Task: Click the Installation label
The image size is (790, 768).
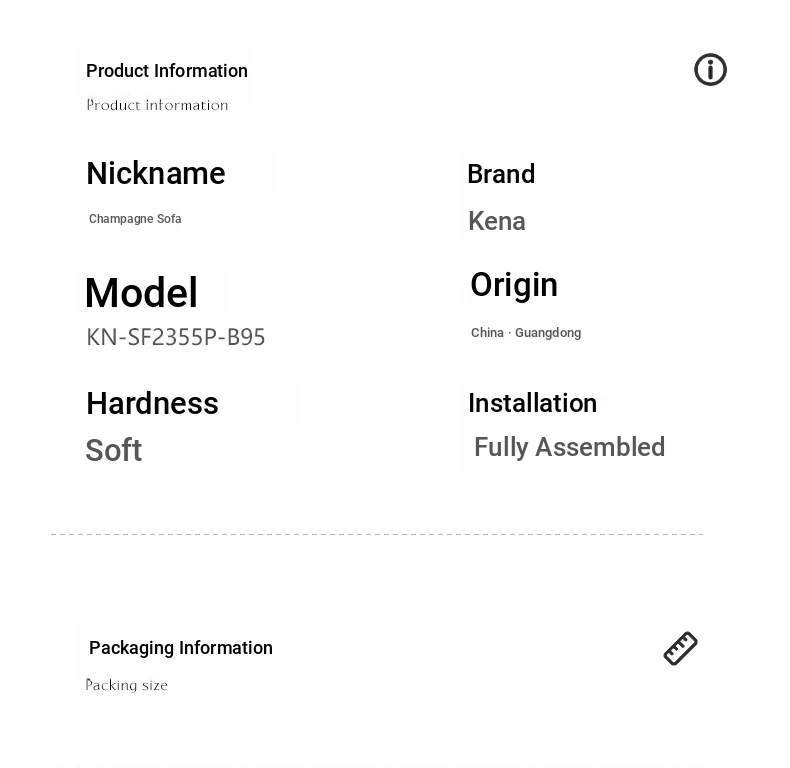Action: coord(533,403)
